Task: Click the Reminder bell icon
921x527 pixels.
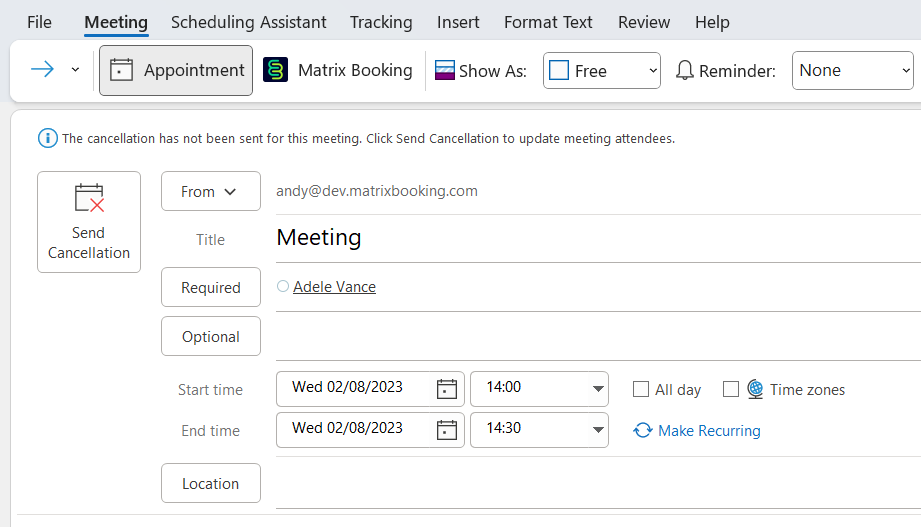Action: tap(685, 71)
